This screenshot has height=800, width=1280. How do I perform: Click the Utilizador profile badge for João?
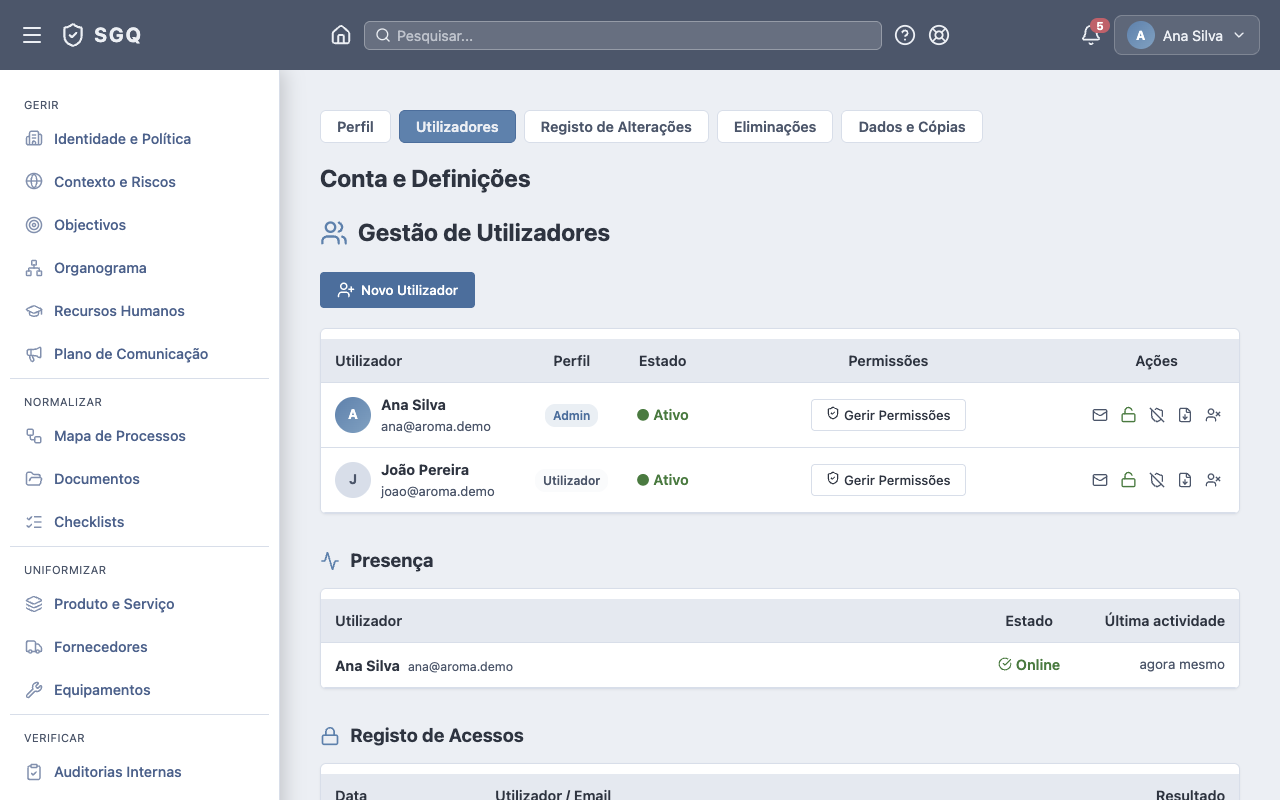click(572, 480)
